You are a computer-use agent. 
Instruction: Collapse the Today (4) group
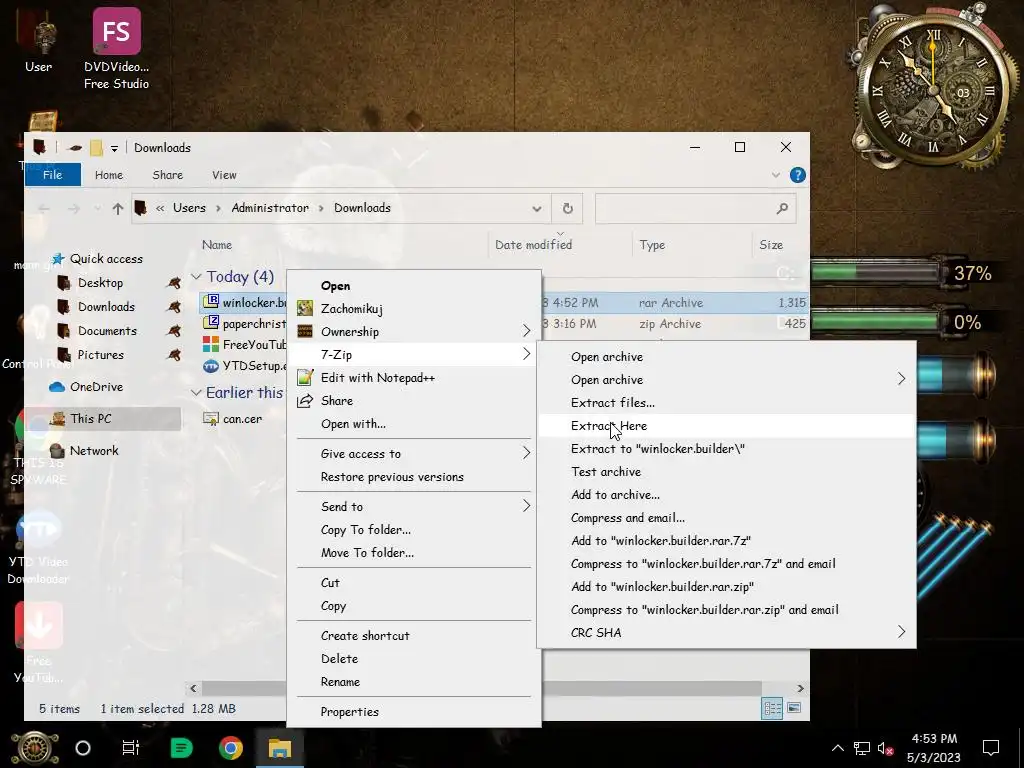(x=196, y=277)
